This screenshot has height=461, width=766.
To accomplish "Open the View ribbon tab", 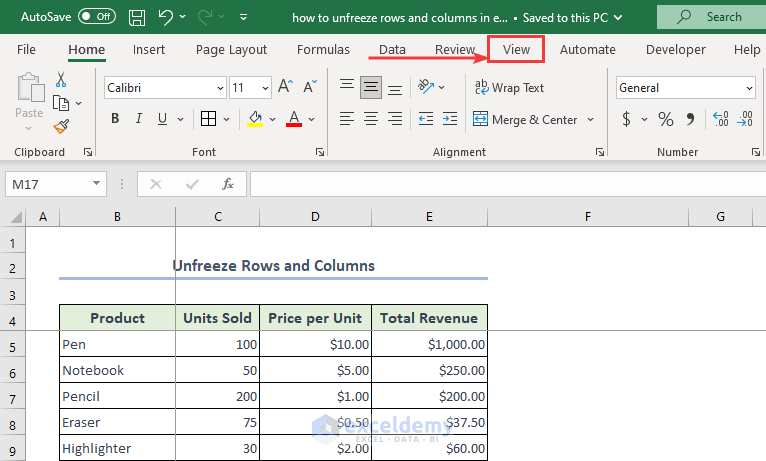I will coord(516,49).
